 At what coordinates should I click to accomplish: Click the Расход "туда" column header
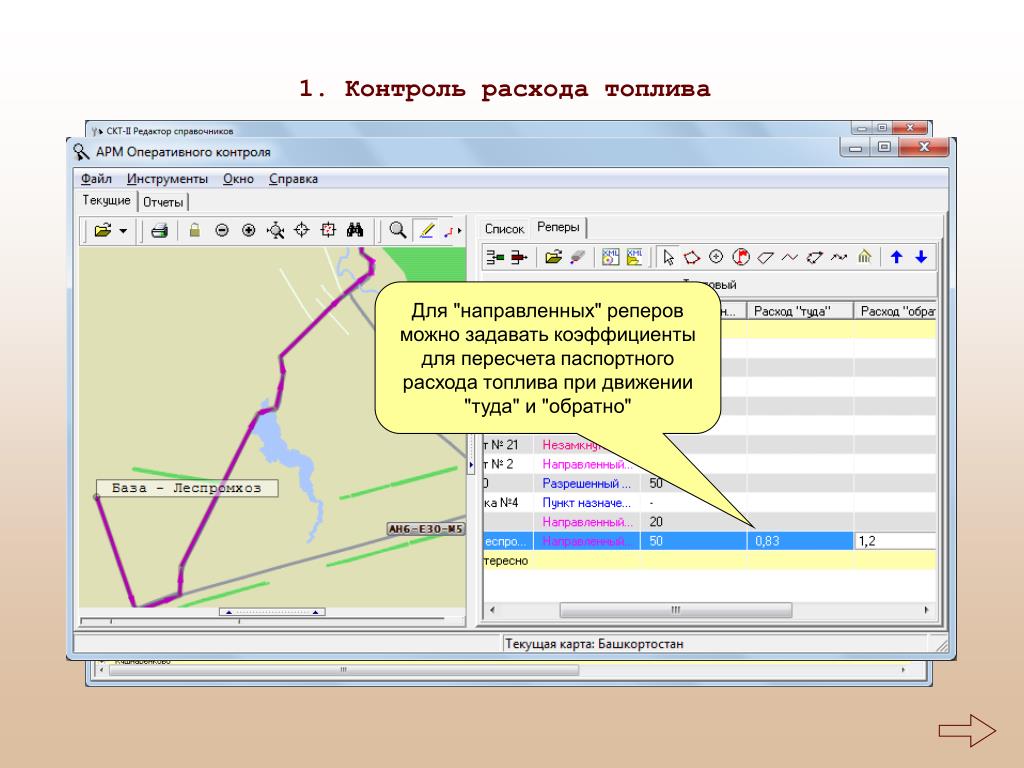(x=800, y=311)
